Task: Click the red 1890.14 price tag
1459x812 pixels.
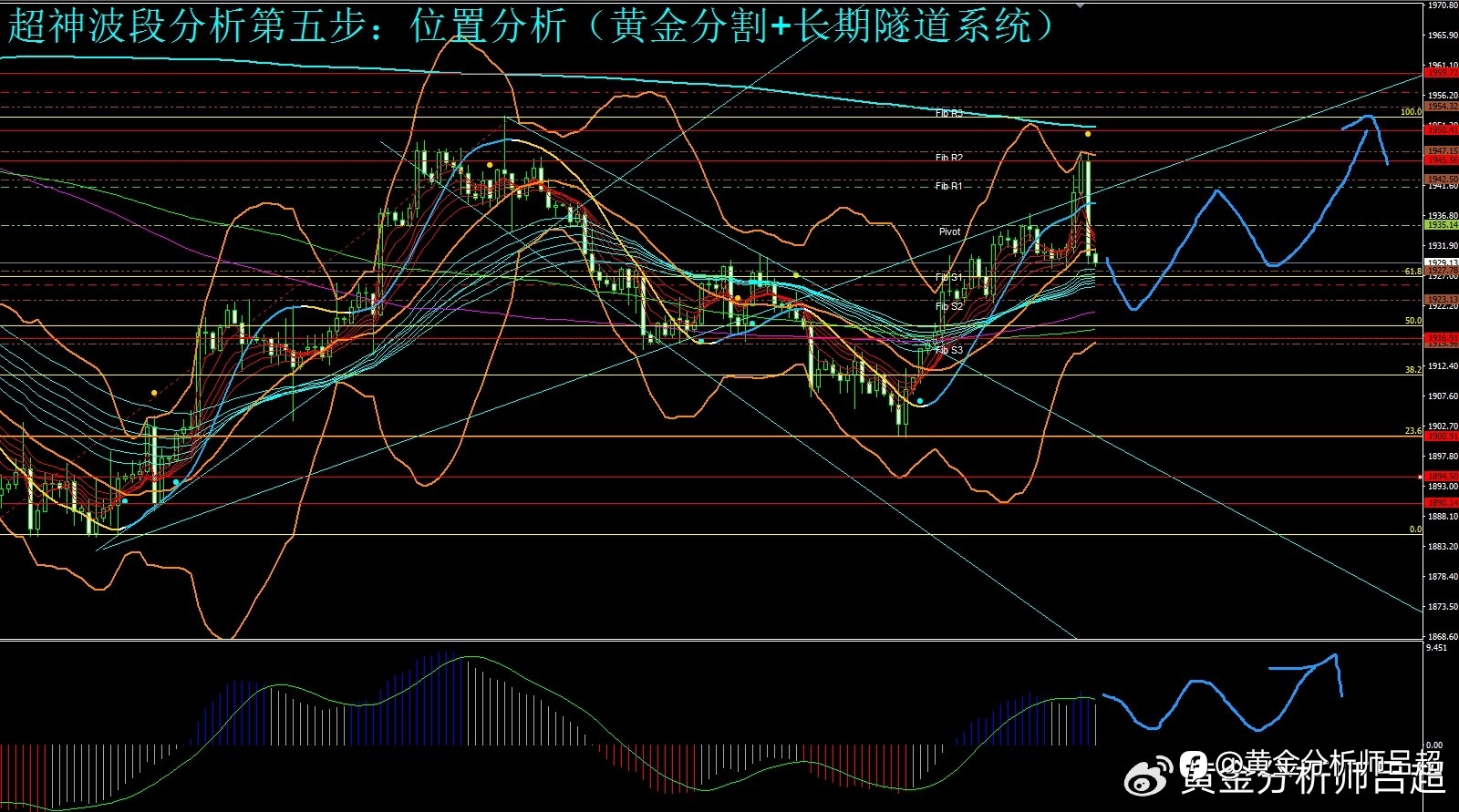Action: [1442, 503]
